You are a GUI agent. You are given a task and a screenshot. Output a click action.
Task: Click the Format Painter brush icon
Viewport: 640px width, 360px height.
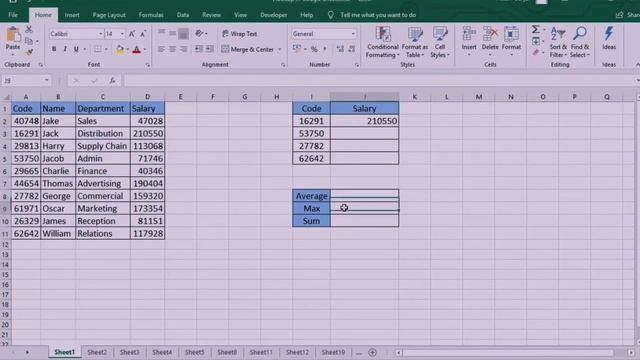(29, 52)
